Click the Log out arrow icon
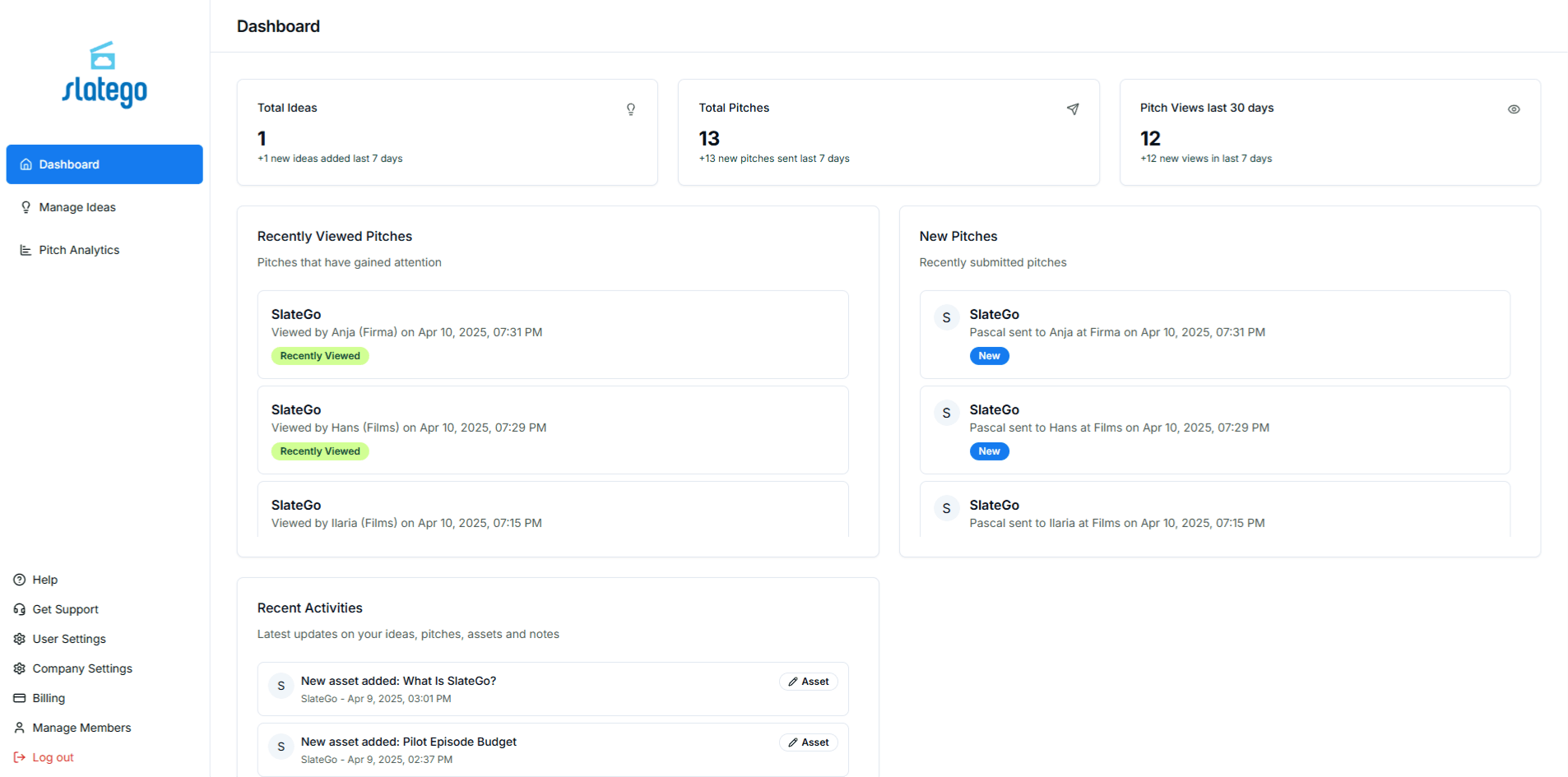 (20, 757)
